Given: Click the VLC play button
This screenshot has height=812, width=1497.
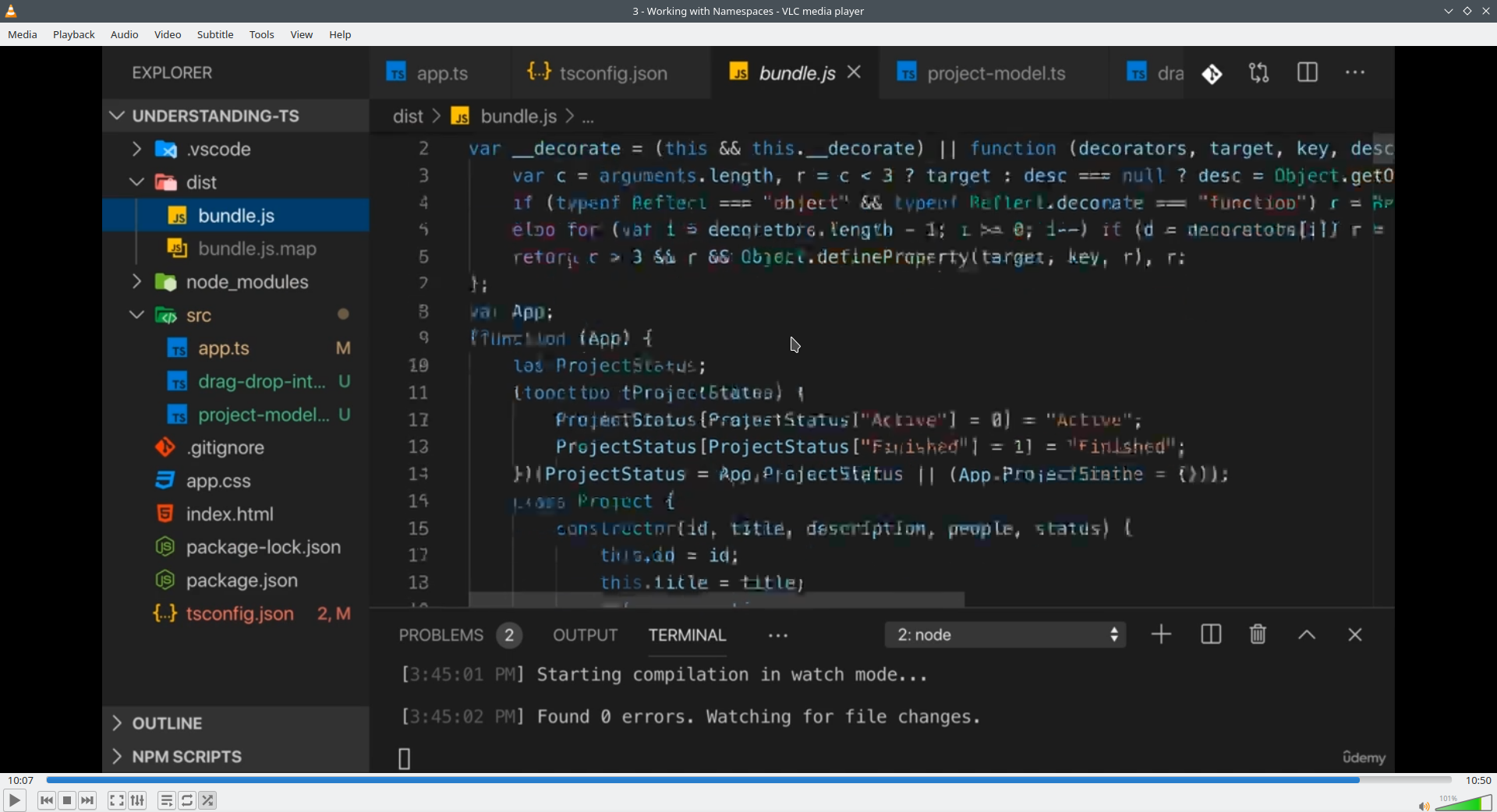Looking at the screenshot, I should click(14, 800).
